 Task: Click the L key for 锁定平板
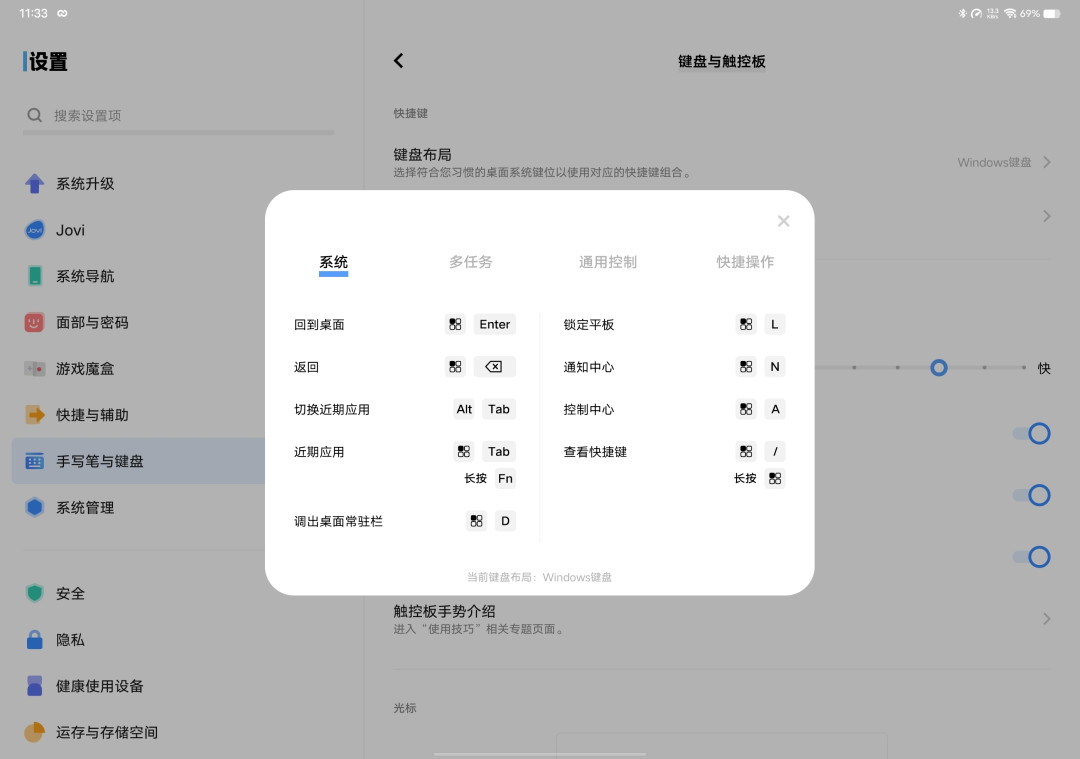(775, 324)
